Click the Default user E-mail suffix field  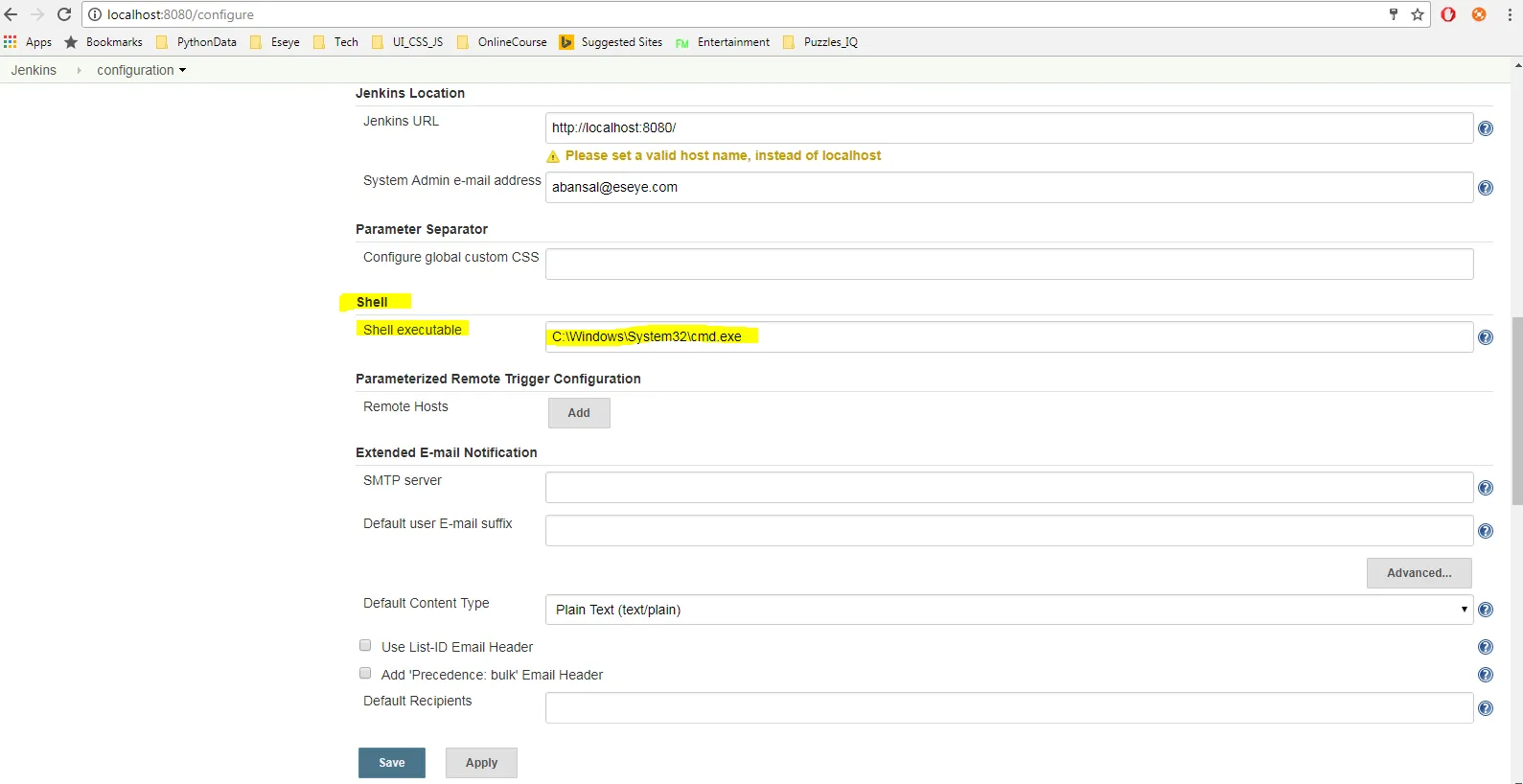[1009, 531]
